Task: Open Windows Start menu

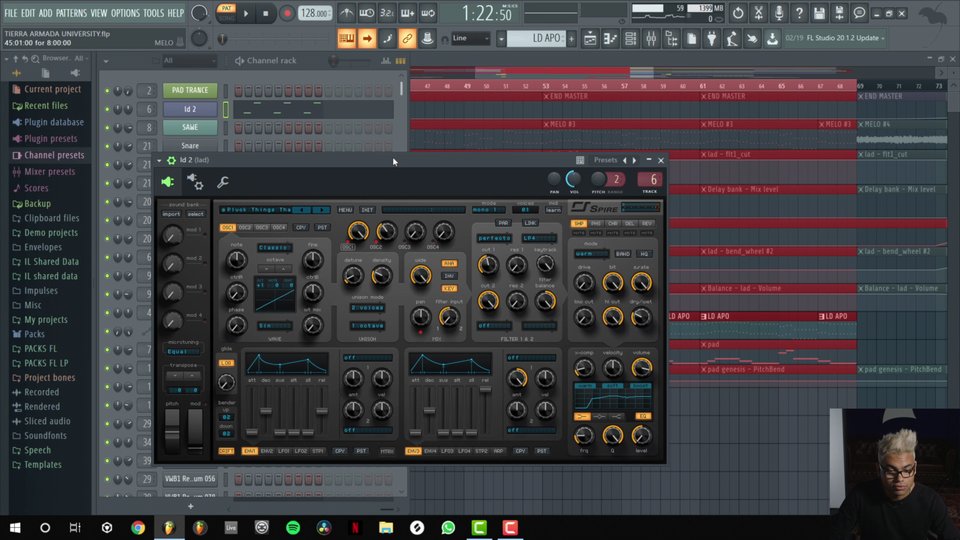Action: (15, 527)
